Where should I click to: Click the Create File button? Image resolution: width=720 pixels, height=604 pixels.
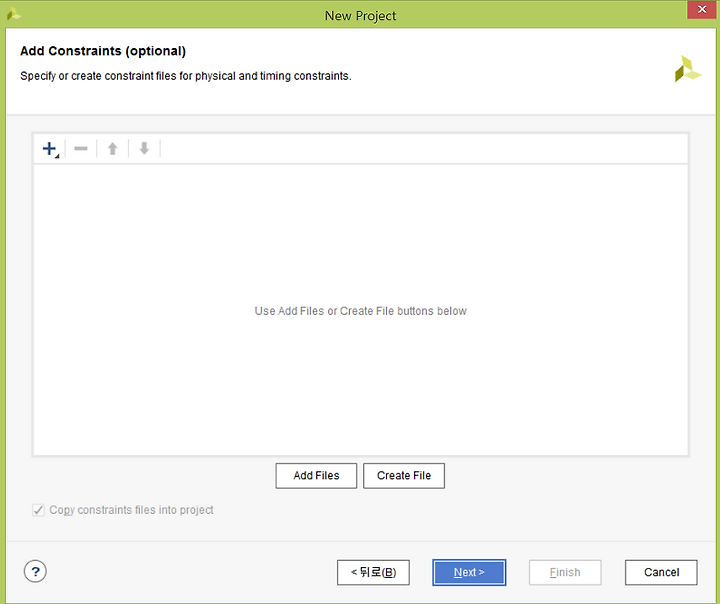pos(404,476)
